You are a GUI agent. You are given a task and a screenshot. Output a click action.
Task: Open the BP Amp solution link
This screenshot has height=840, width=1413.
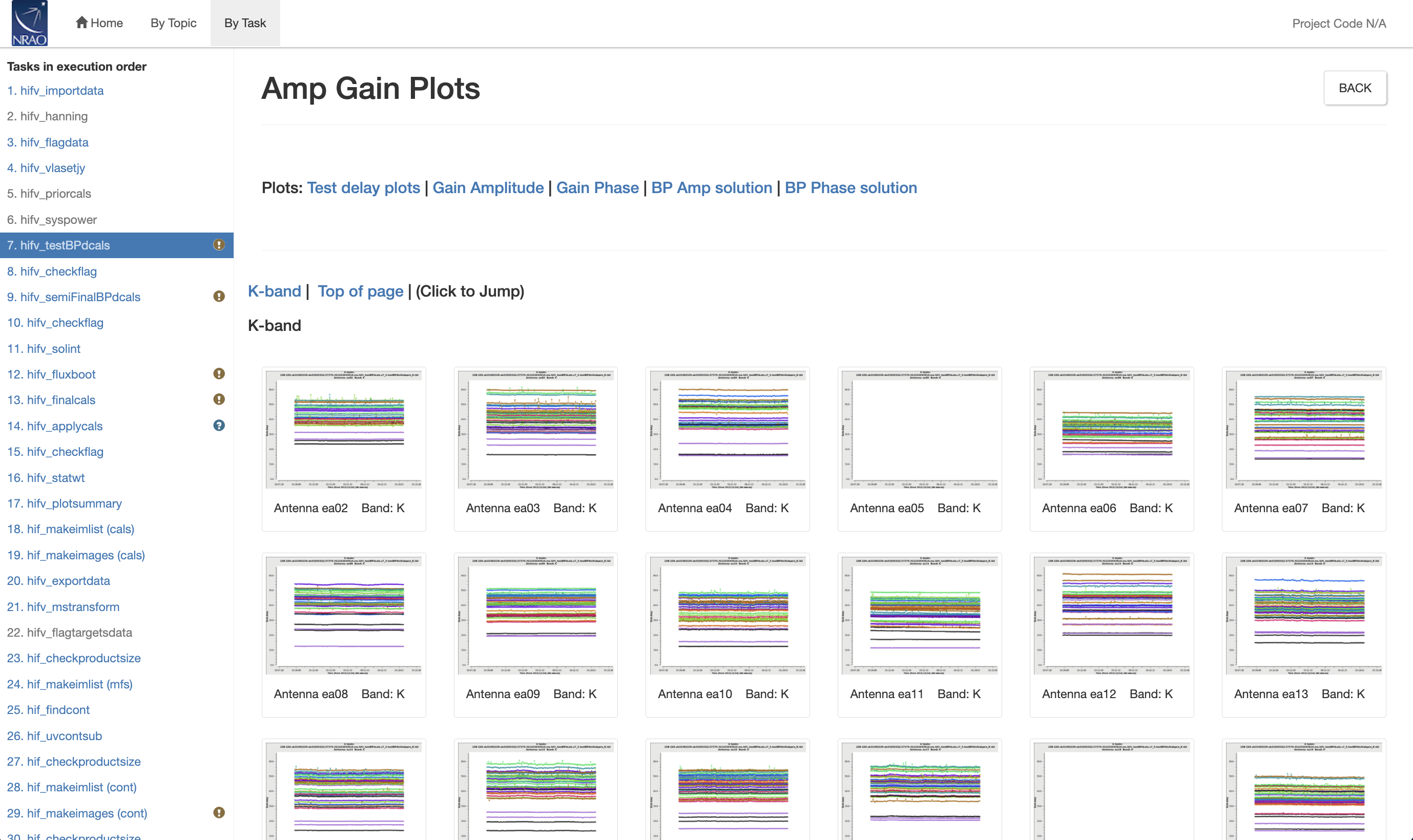[711, 188]
